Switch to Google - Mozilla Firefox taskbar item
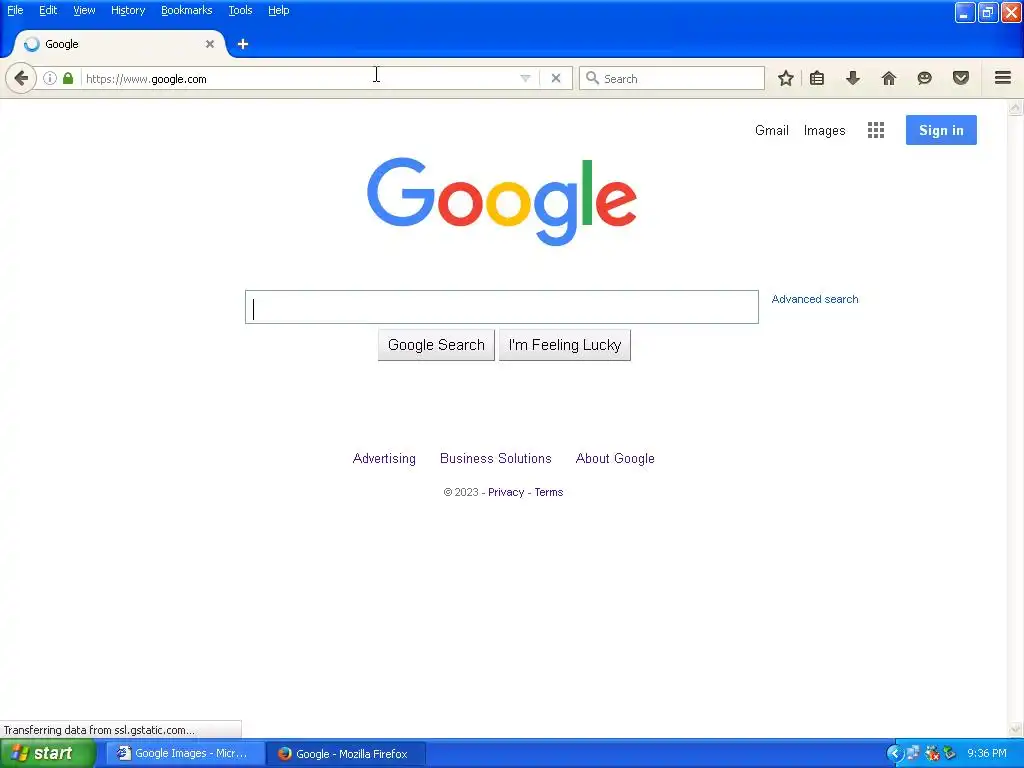The height and width of the screenshot is (768, 1024). [346, 754]
